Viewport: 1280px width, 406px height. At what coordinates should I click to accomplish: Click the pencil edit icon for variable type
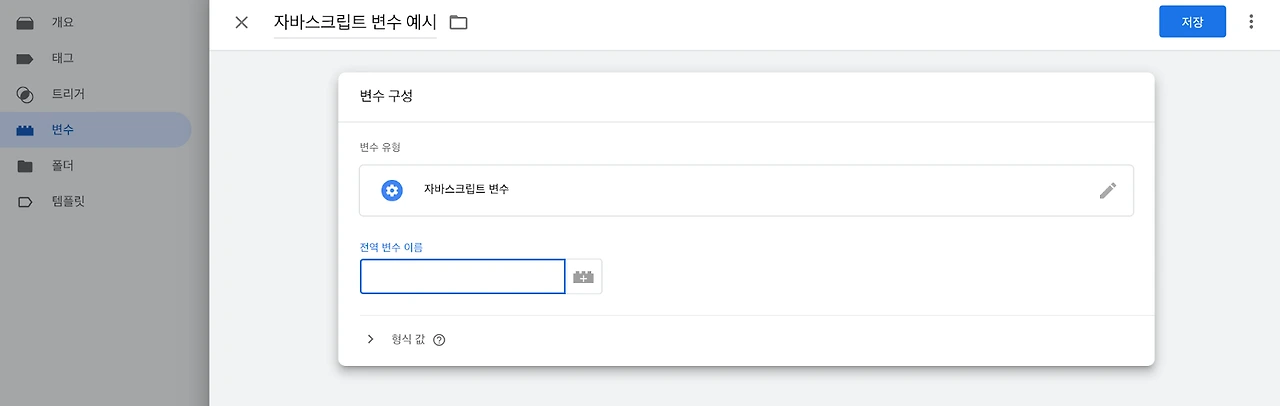1107,190
